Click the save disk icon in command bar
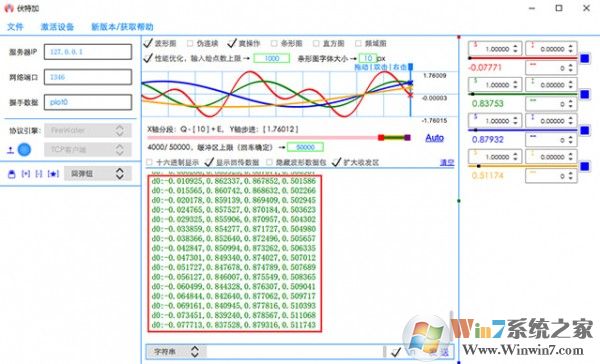 (11, 174)
